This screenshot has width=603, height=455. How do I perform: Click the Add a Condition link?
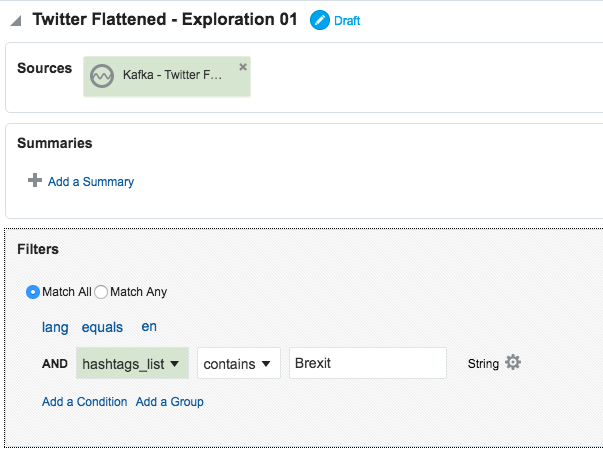(85, 402)
